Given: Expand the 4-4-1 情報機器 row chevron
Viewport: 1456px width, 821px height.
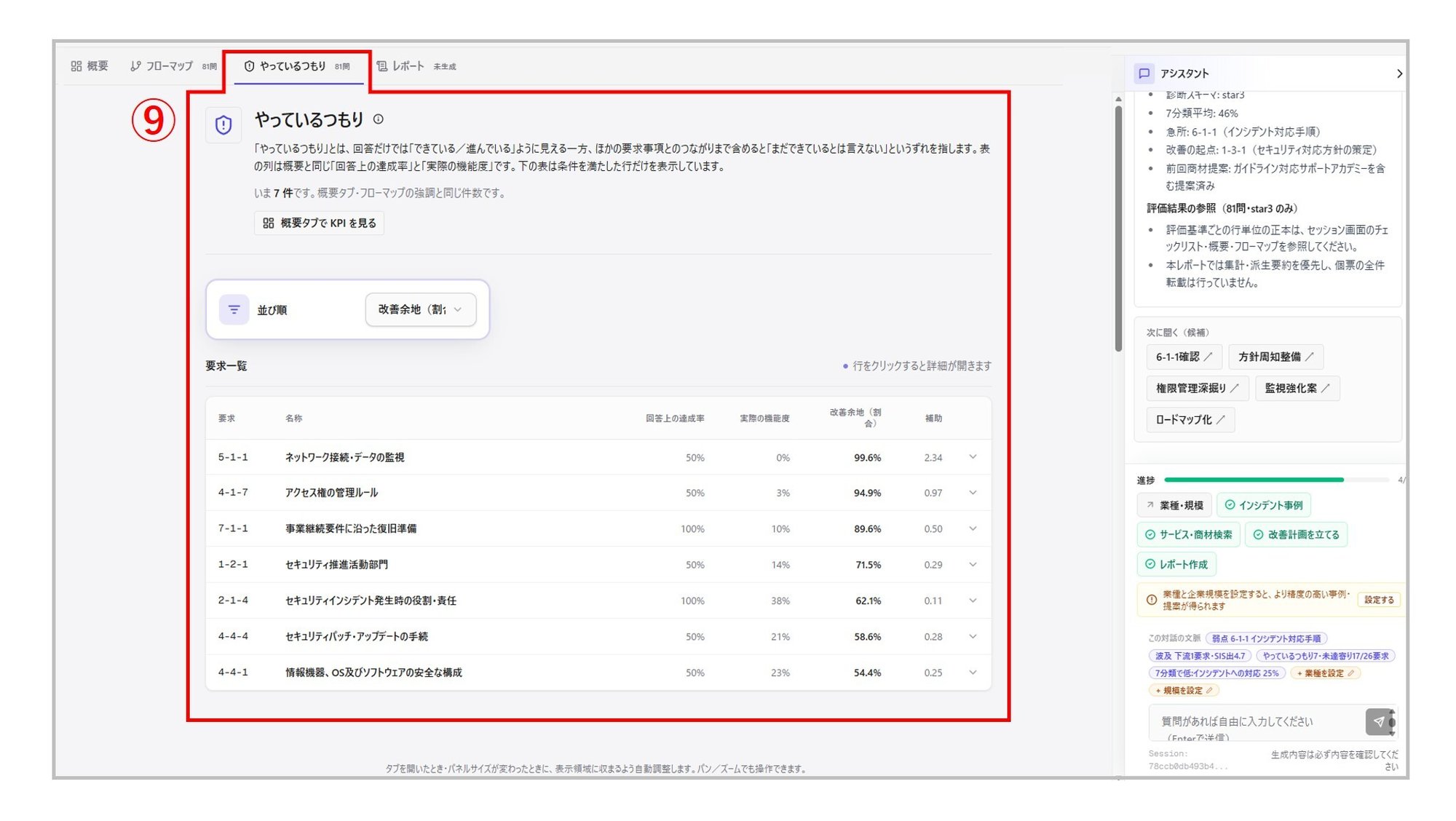Looking at the screenshot, I should (973, 673).
